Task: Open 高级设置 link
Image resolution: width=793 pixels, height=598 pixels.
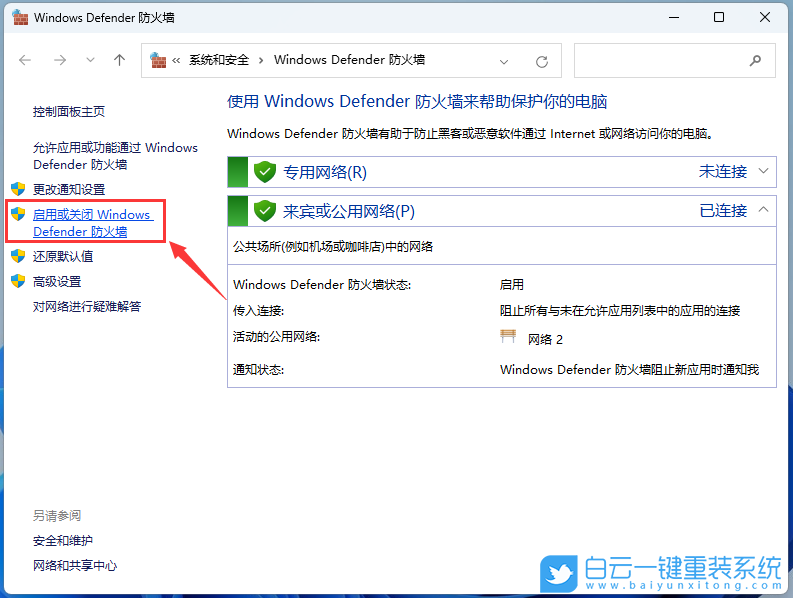Action: tap(57, 281)
